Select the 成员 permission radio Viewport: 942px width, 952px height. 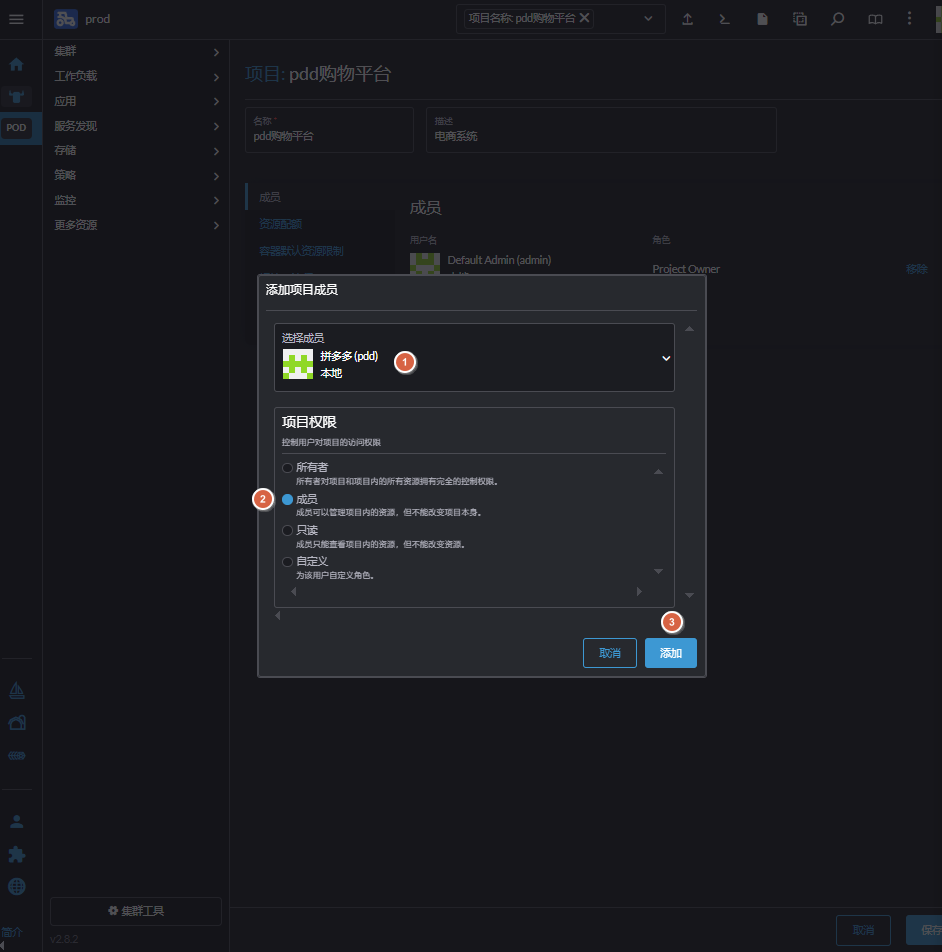288,499
